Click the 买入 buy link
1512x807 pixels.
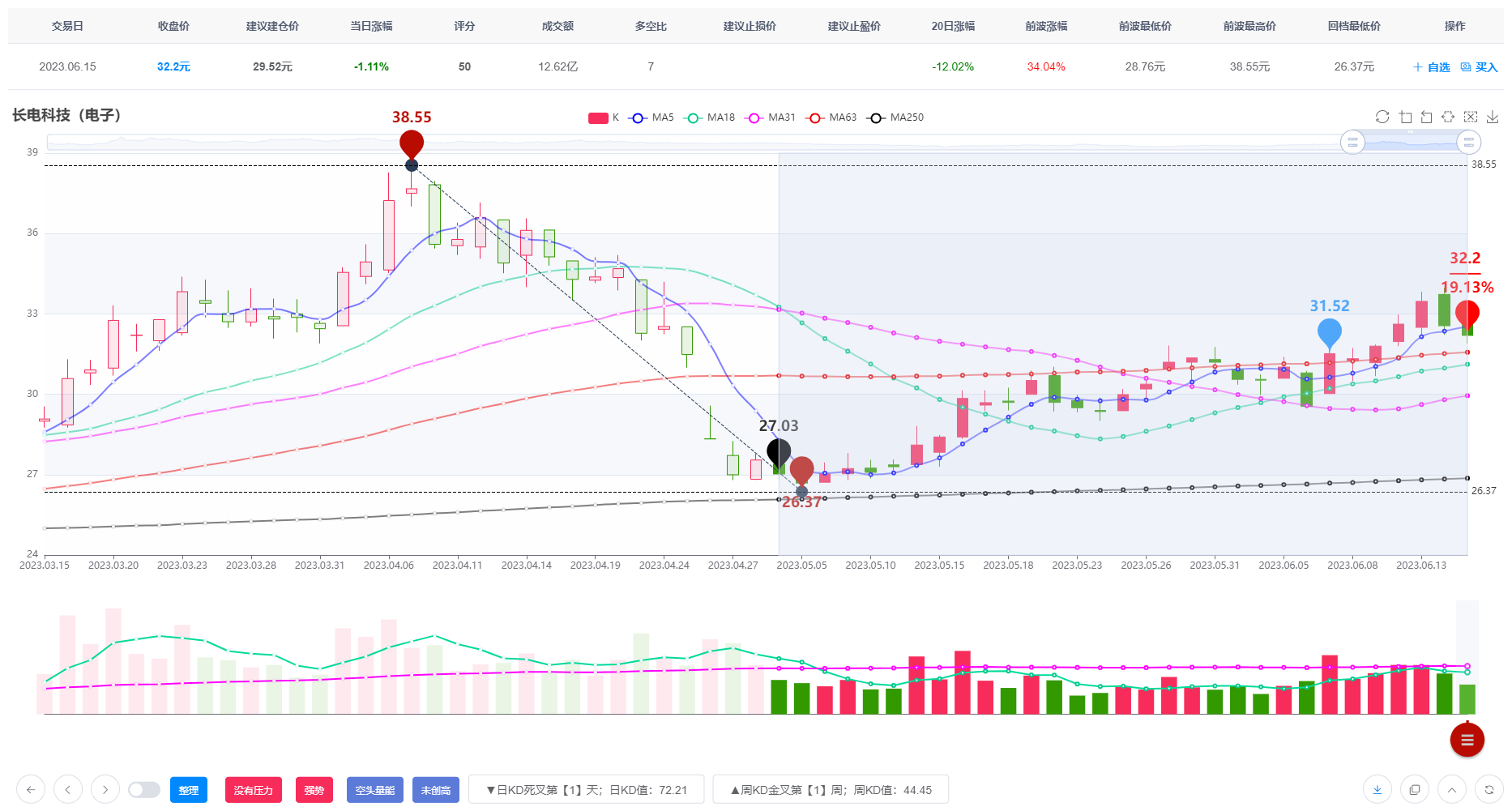tap(1480, 67)
